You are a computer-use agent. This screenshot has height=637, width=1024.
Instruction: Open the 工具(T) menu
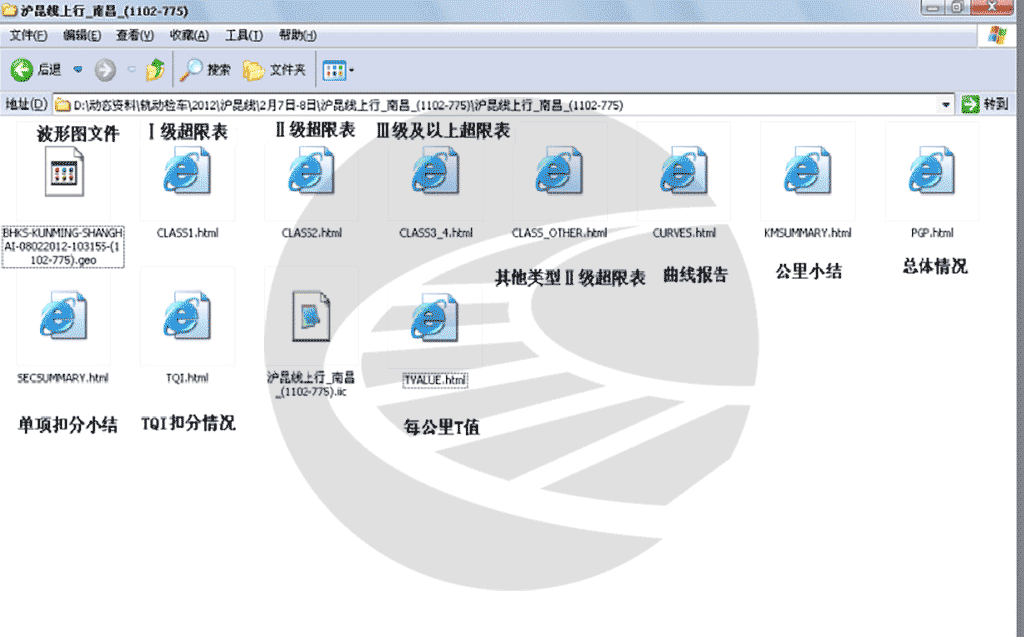(244, 35)
